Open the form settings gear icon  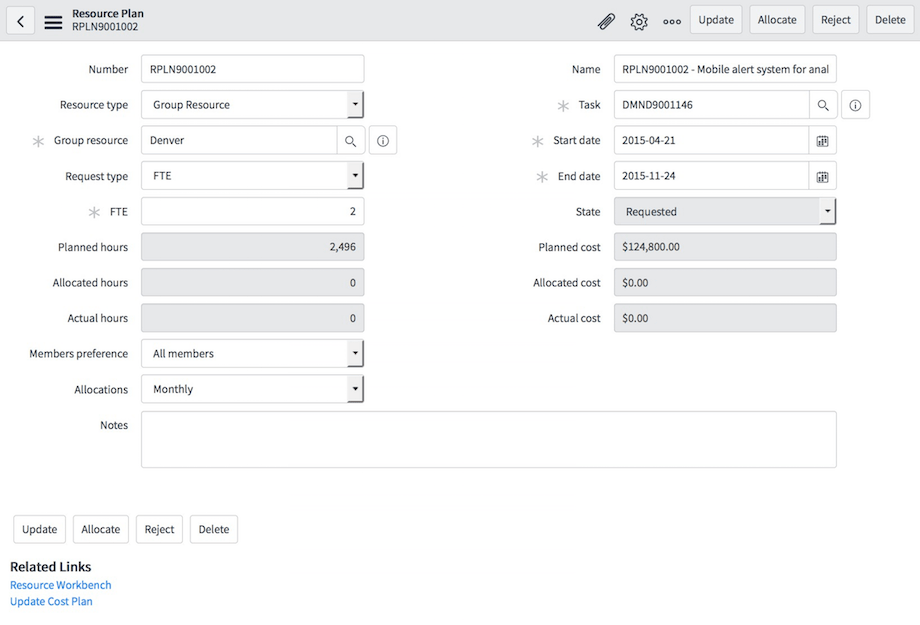coord(639,20)
